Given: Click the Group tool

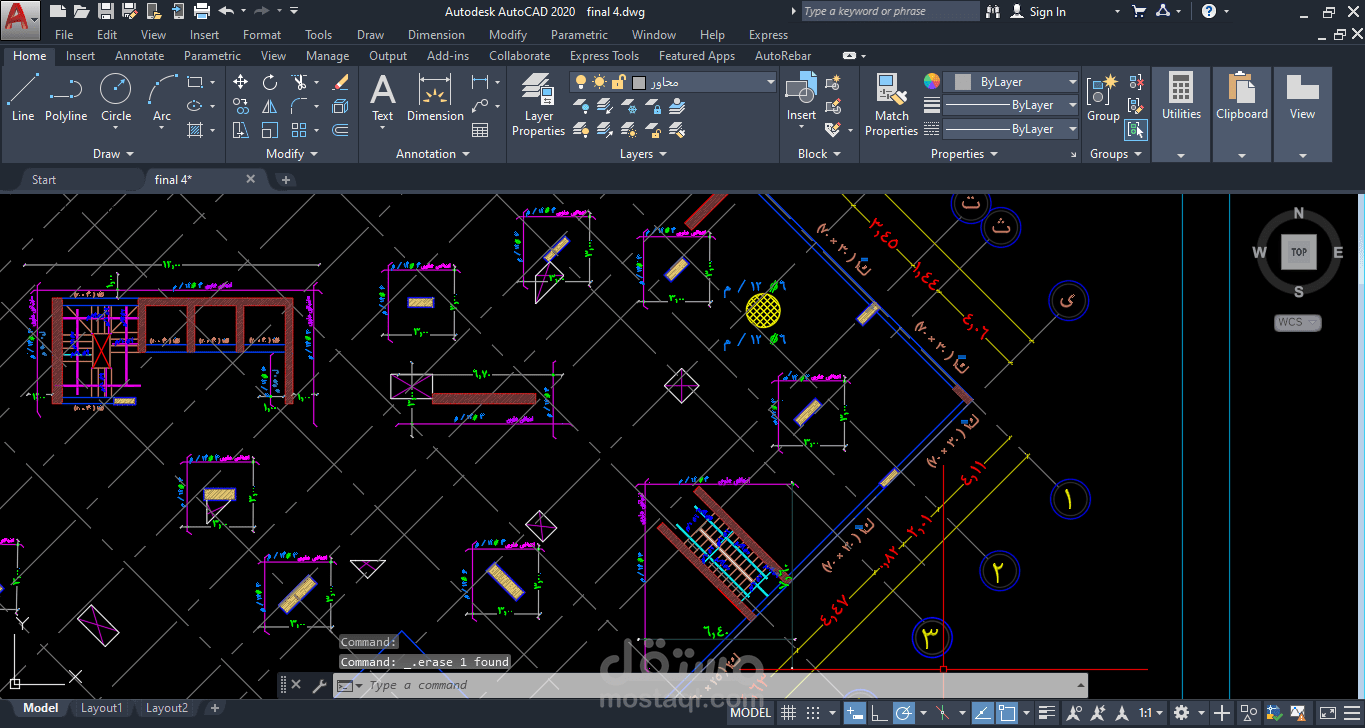Looking at the screenshot, I should [x=1103, y=99].
